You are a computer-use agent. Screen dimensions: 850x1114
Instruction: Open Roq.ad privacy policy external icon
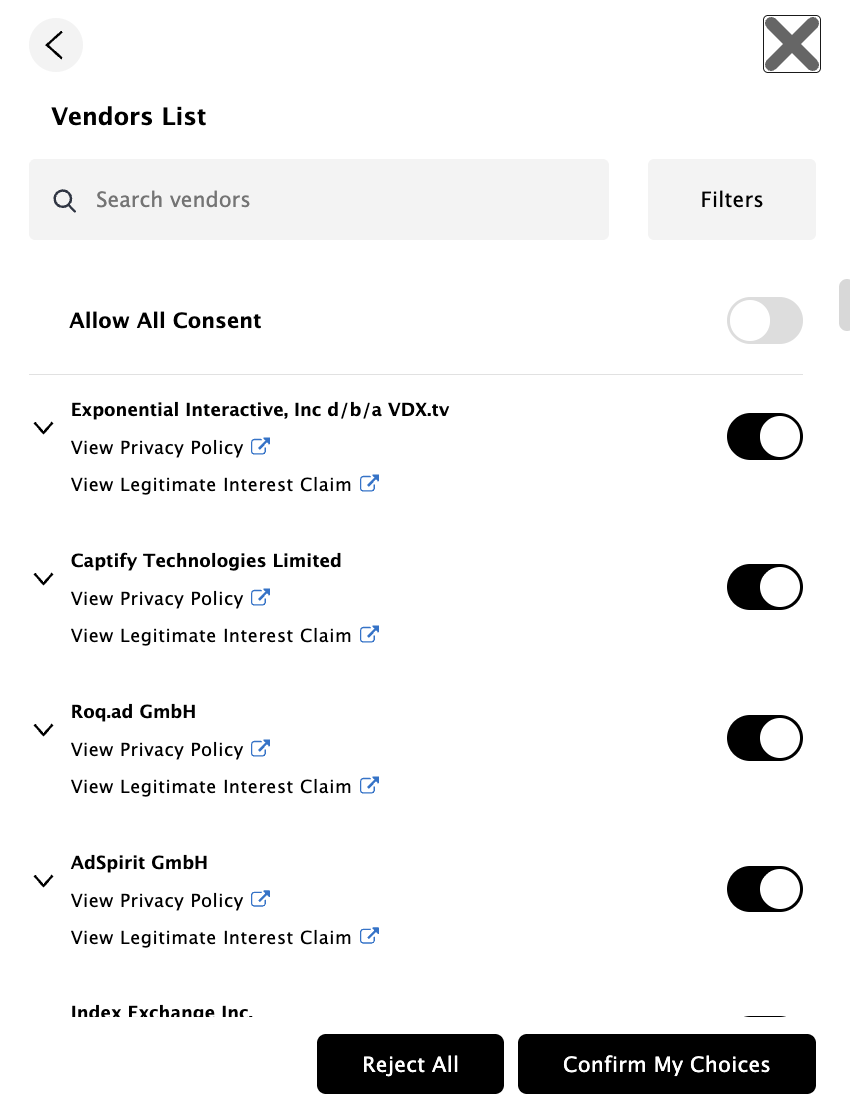pyautogui.click(x=260, y=749)
